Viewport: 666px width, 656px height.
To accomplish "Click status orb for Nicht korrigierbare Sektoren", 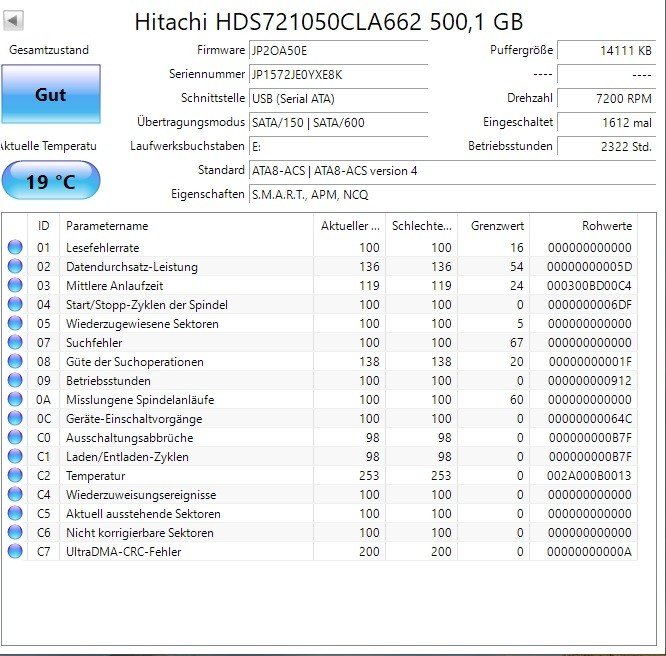I will pyautogui.click(x=15, y=533).
